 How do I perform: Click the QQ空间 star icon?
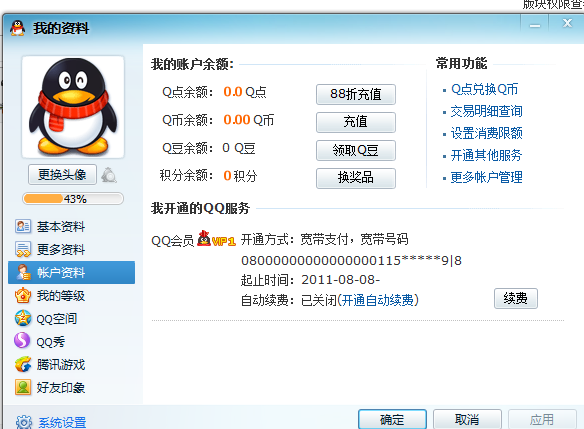pos(23,318)
